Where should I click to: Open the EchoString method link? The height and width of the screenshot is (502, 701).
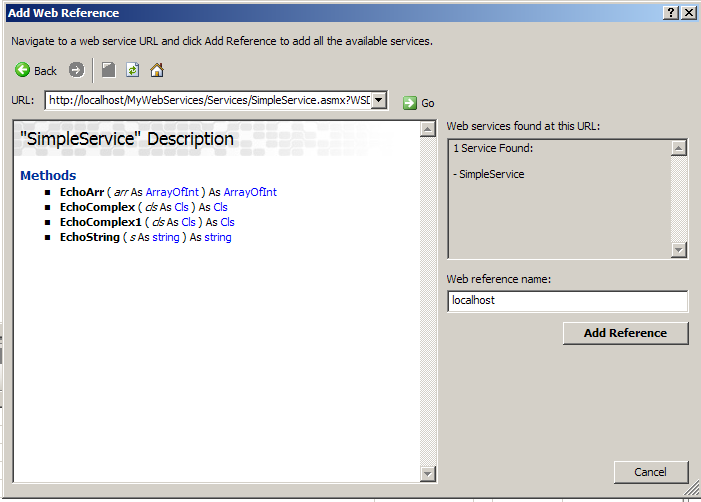click(x=90, y=237)
